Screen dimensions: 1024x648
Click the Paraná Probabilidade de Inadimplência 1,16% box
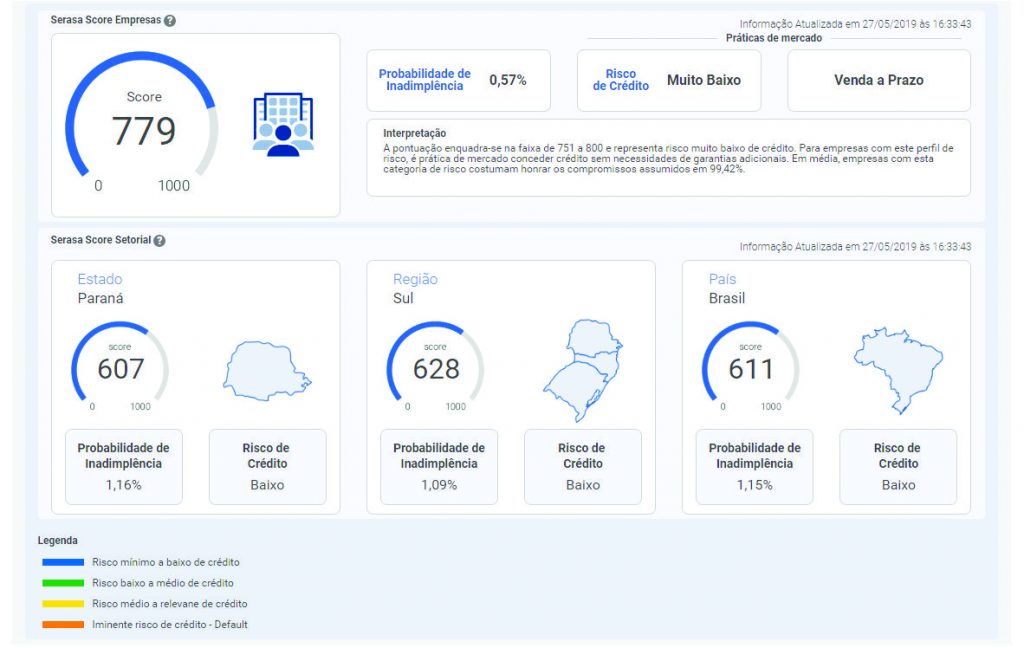tap(123, 466)
